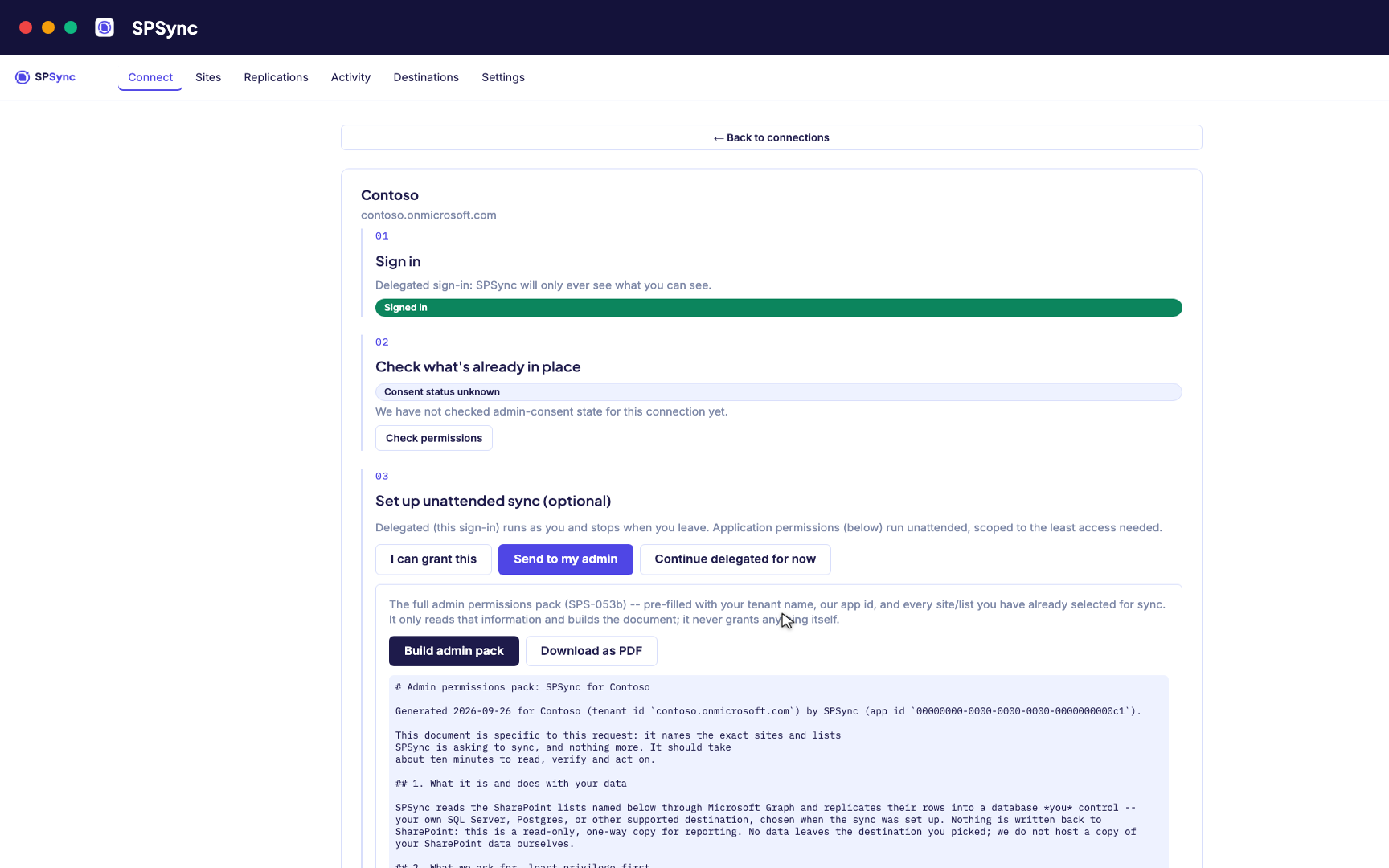Choose the 'I can grant this' option
Viewport: 1389px width, 868px height.
coord(433,559)
